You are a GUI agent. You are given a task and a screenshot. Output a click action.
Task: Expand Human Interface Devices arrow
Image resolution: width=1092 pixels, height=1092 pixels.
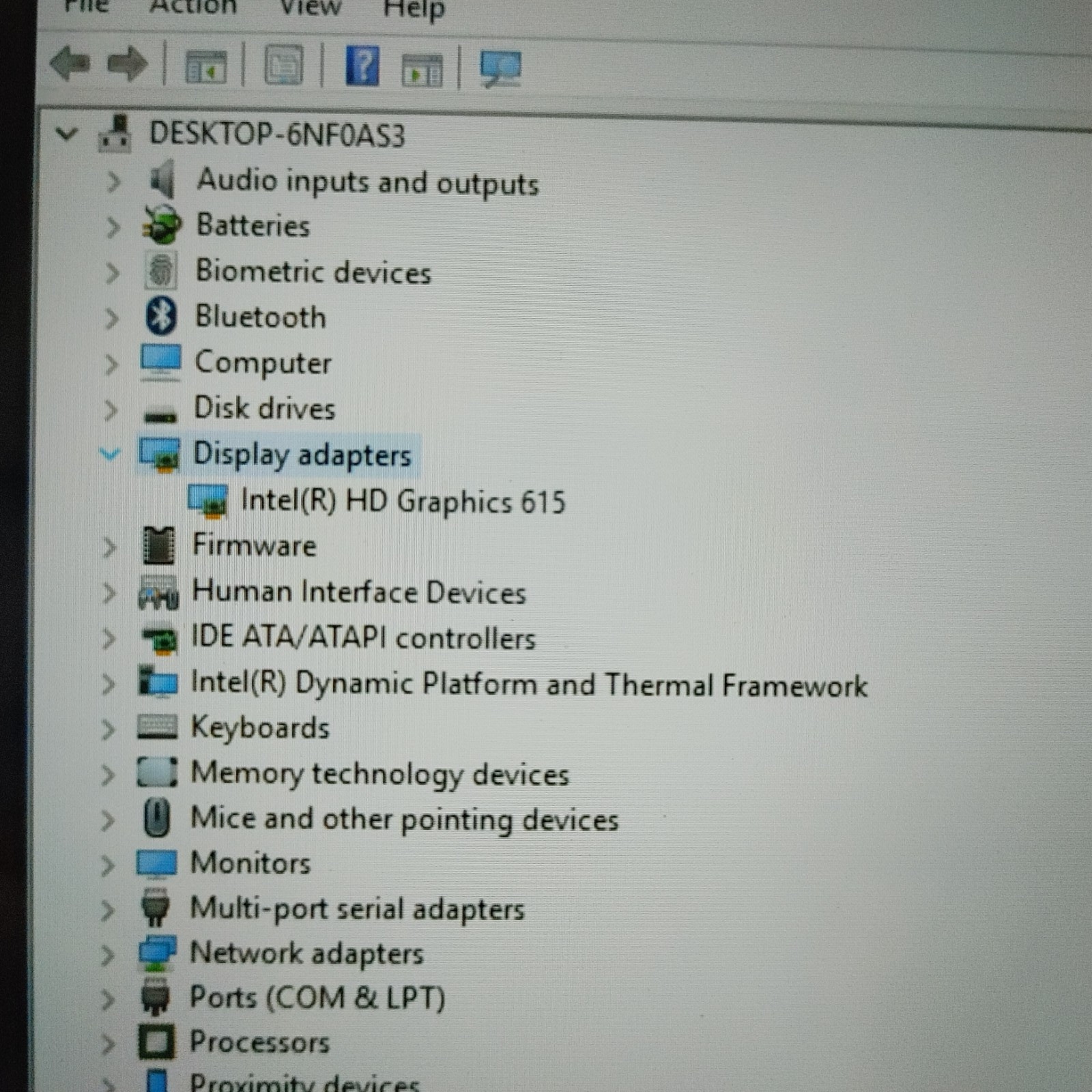pos(109,592)
